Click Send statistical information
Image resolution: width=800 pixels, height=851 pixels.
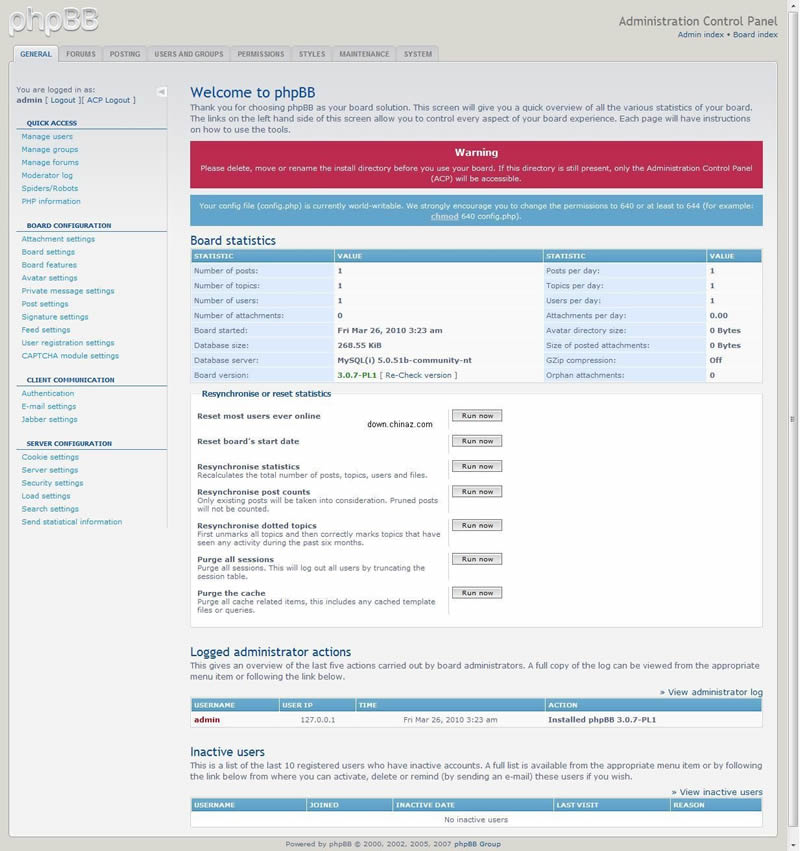click(72, 522)
